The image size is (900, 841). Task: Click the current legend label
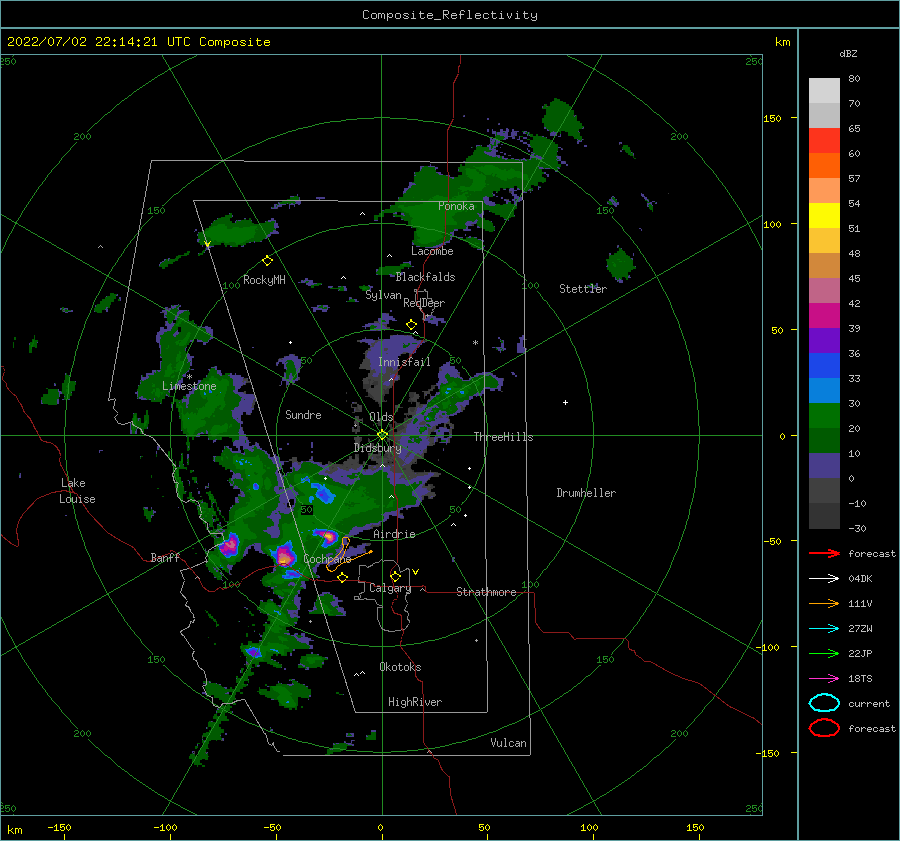click(x=869, y=703)
